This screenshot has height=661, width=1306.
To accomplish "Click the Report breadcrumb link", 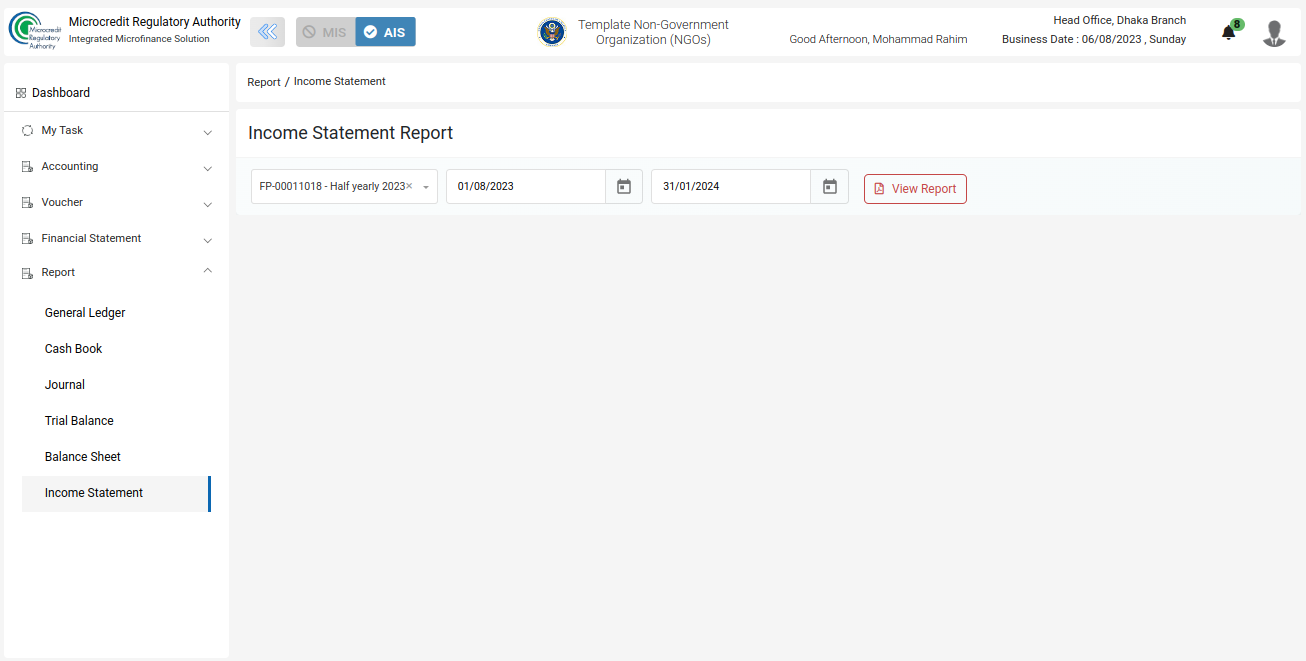I will pyautogui.click(x=264, y=82).
